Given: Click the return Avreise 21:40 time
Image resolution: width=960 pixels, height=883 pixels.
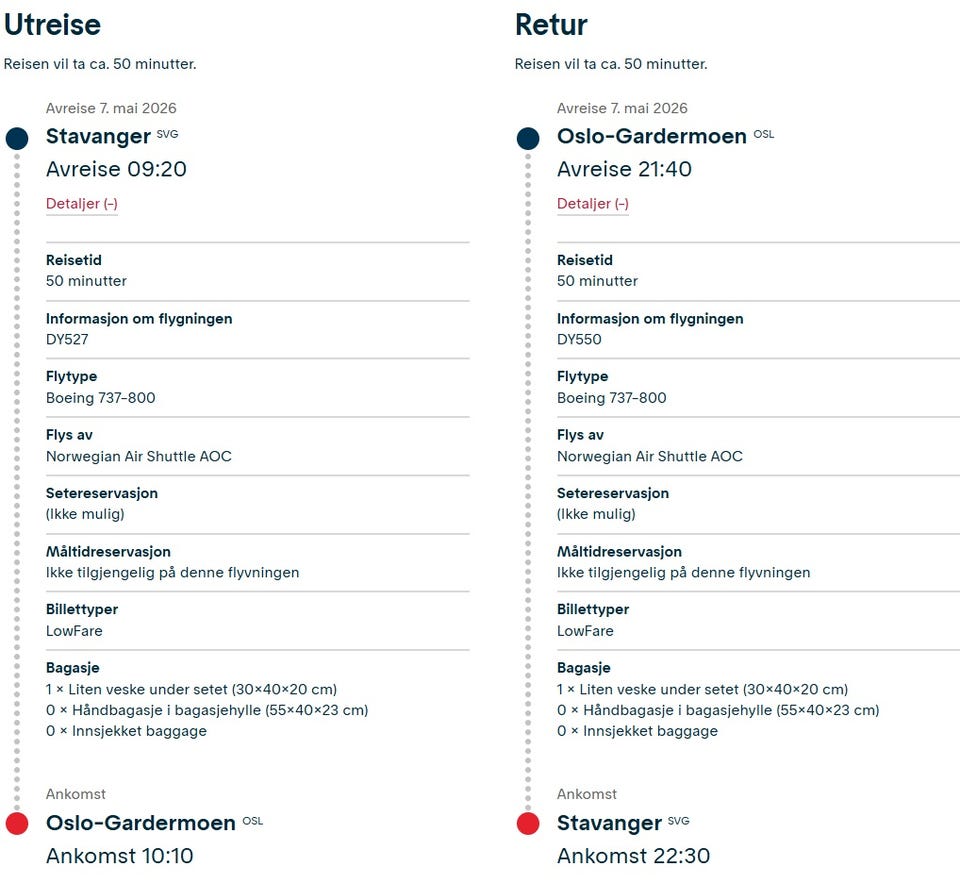Looking at the screenshot, I should (x=624, y=169).
